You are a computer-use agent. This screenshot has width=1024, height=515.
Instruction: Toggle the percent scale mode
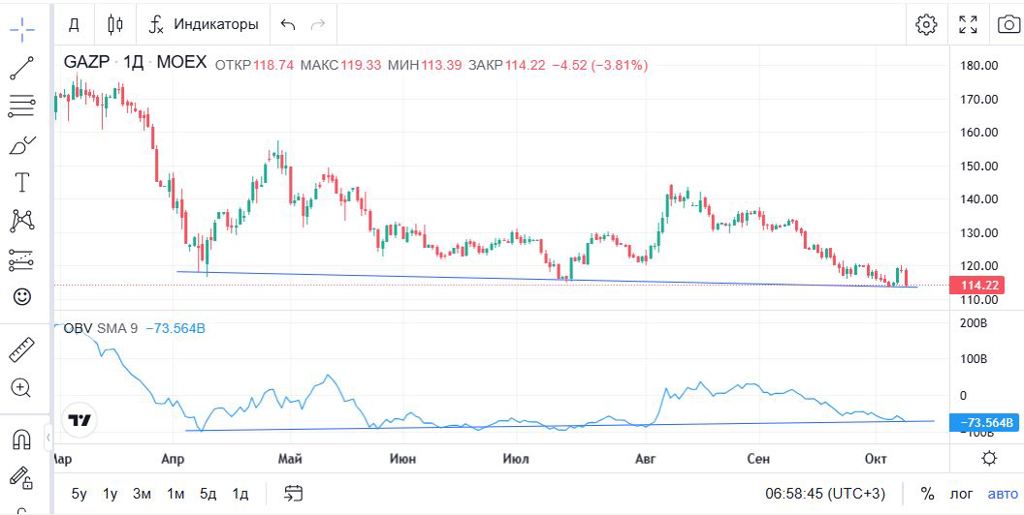pos(927,494)
